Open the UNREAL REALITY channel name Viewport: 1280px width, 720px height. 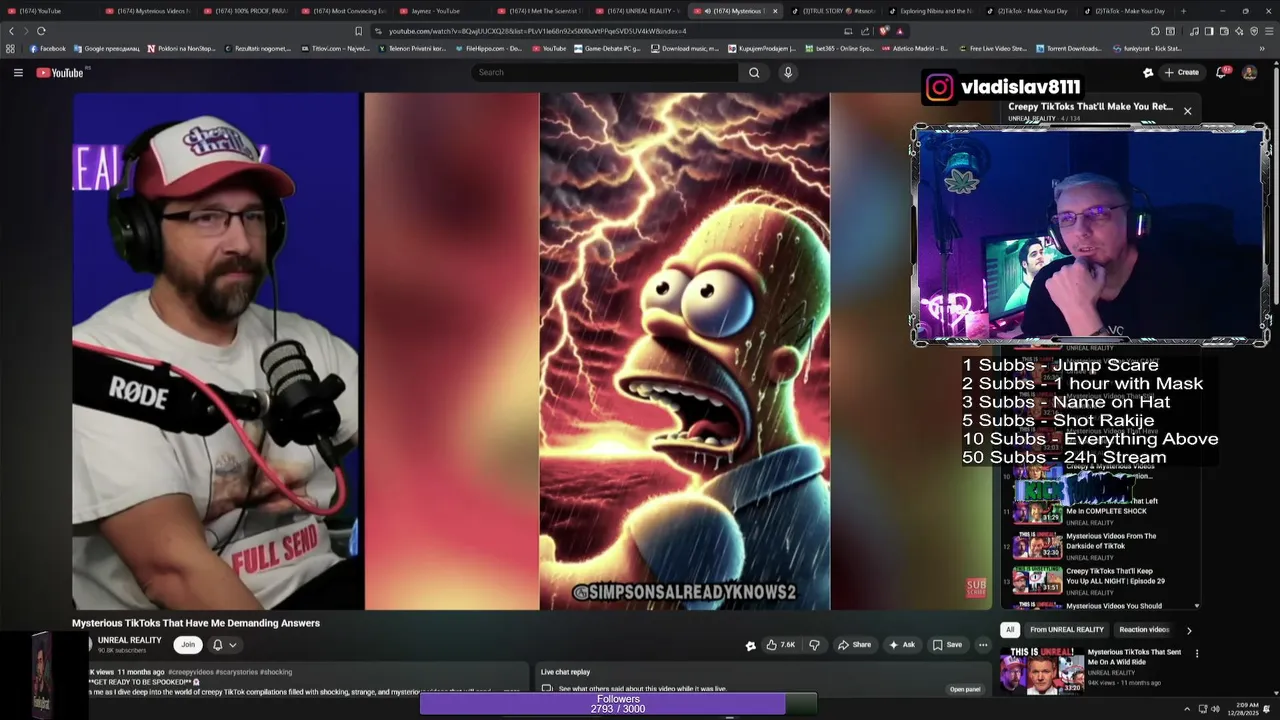click(129, 640)
